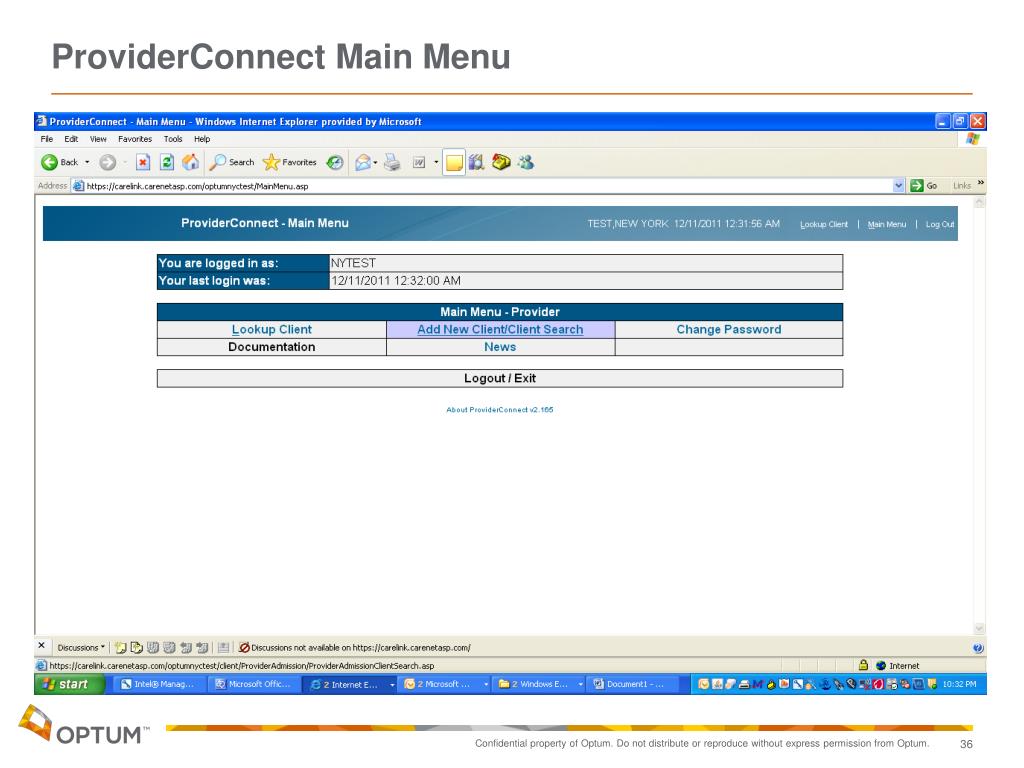Click the Stop loading icon

[143, 162]
